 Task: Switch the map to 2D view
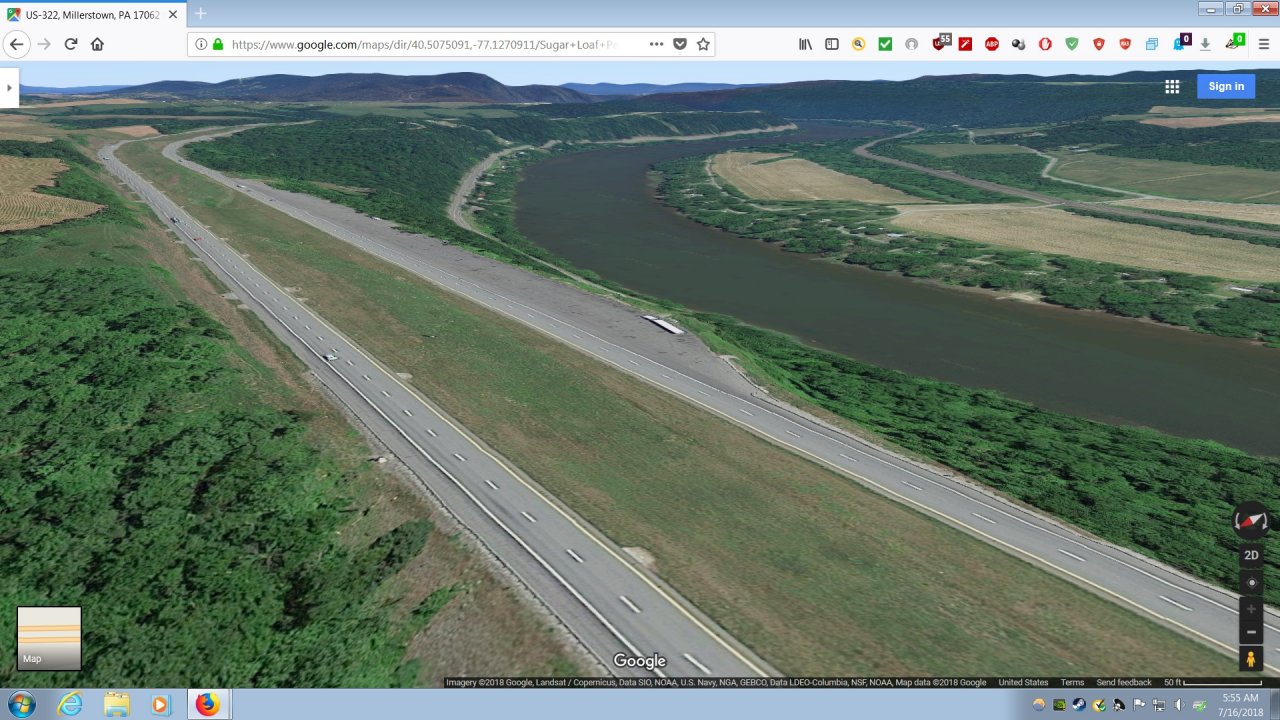coord(1251,555)
